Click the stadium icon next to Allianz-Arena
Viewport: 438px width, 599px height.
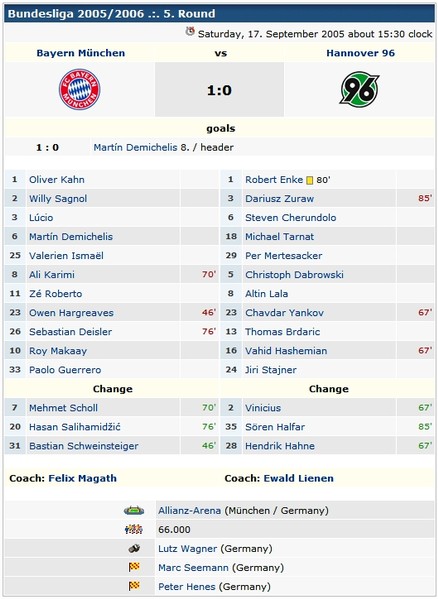pos(134,510)
